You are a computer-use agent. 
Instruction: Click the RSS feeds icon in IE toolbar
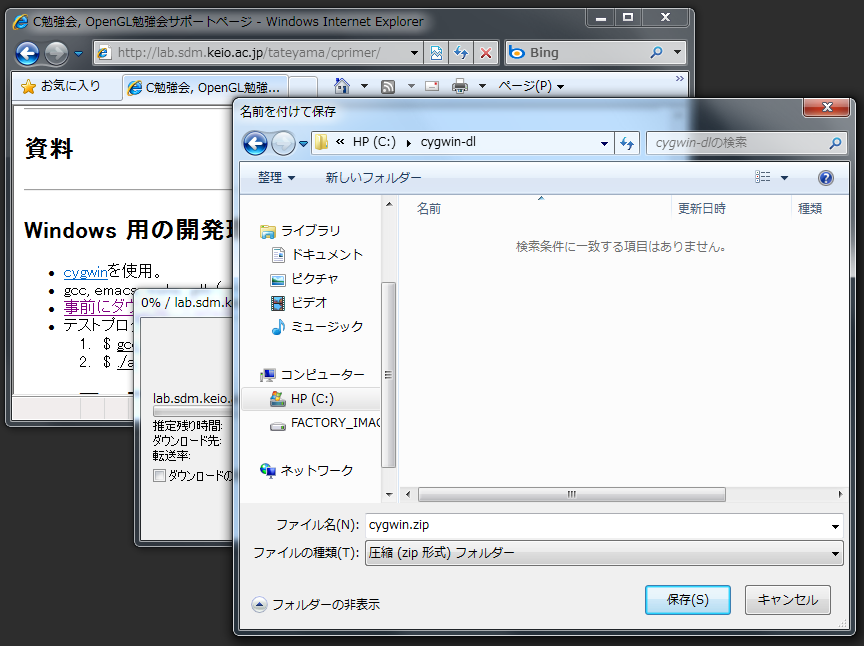(x=388, y=87)
